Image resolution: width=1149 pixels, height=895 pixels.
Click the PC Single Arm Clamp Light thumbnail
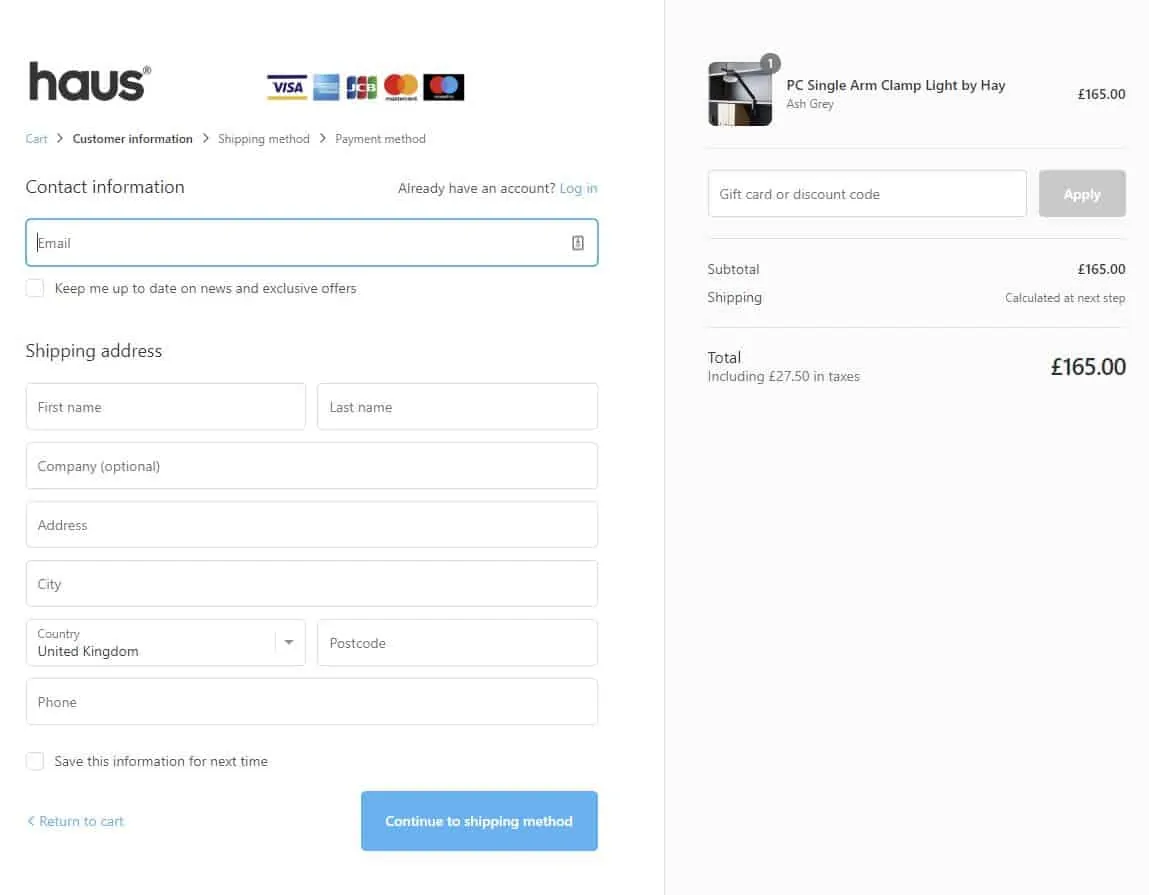click(x=740, y=90)
